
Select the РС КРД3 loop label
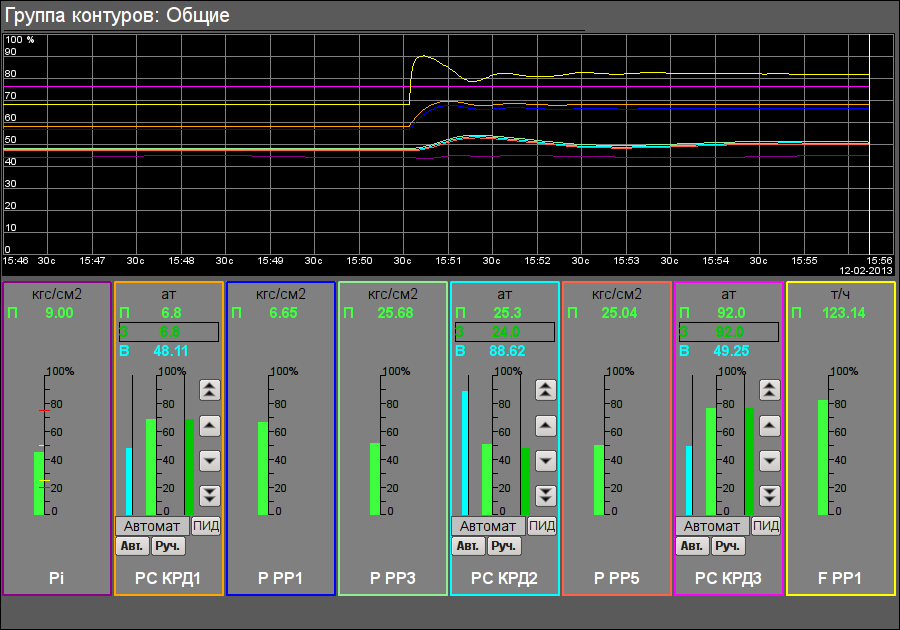[x=728, y=578]
